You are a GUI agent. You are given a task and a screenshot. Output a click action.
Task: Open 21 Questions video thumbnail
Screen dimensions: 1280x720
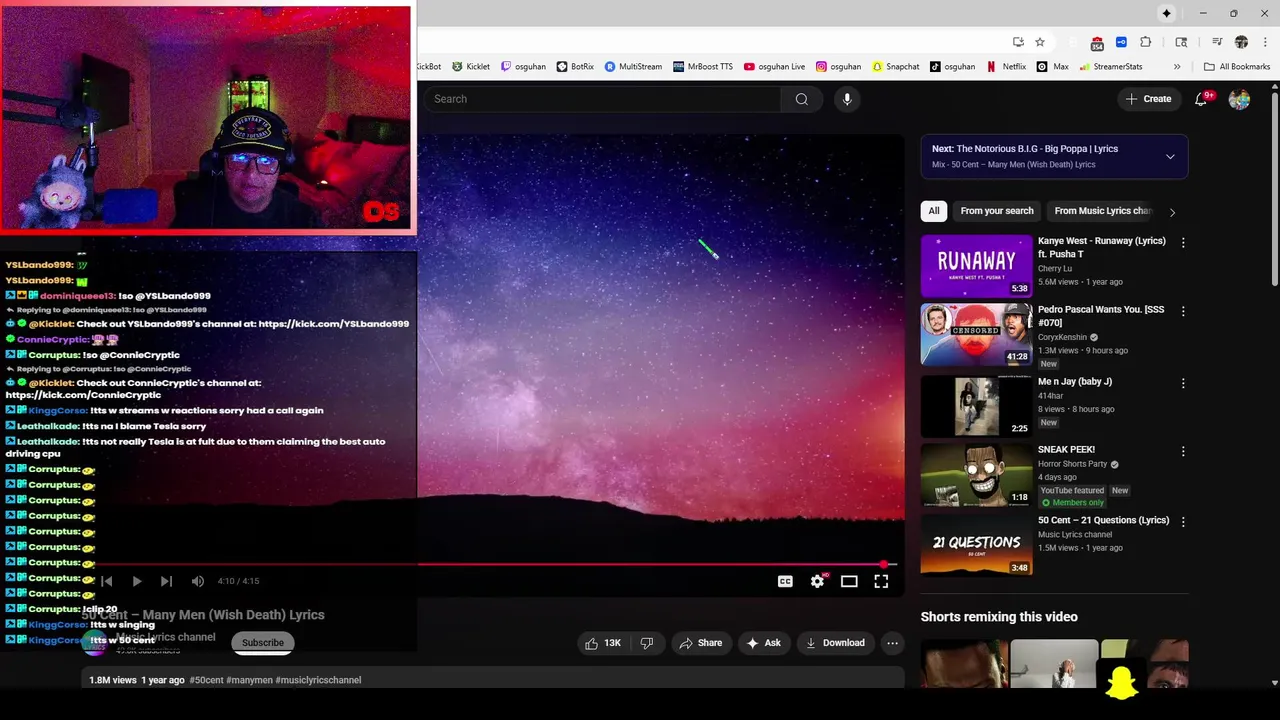976,544
